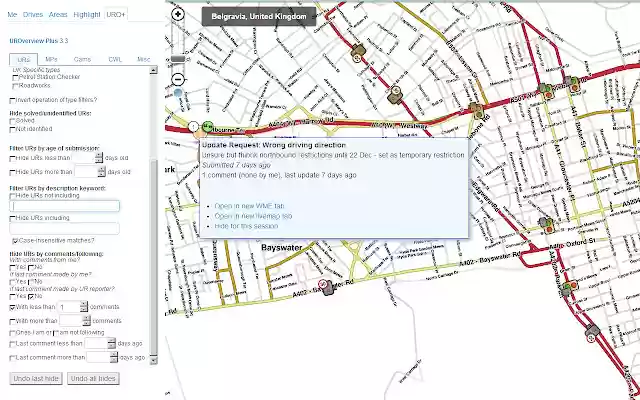Increase Last comment less than days value
The height and width of the screenshot is (400, 640).
(x=111, y=341)
